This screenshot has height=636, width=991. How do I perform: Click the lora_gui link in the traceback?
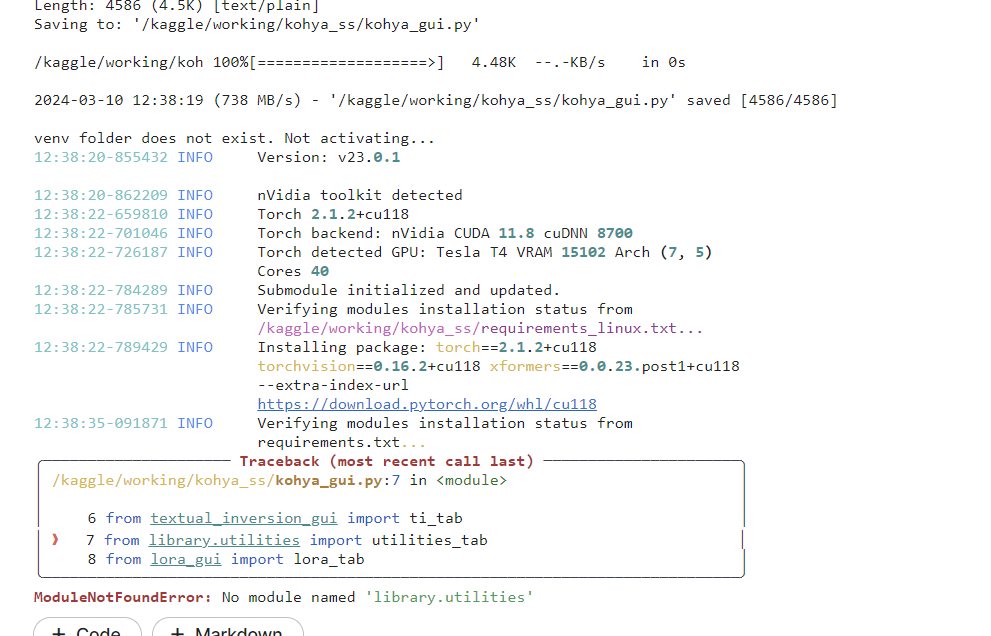[x=186, y=559]
